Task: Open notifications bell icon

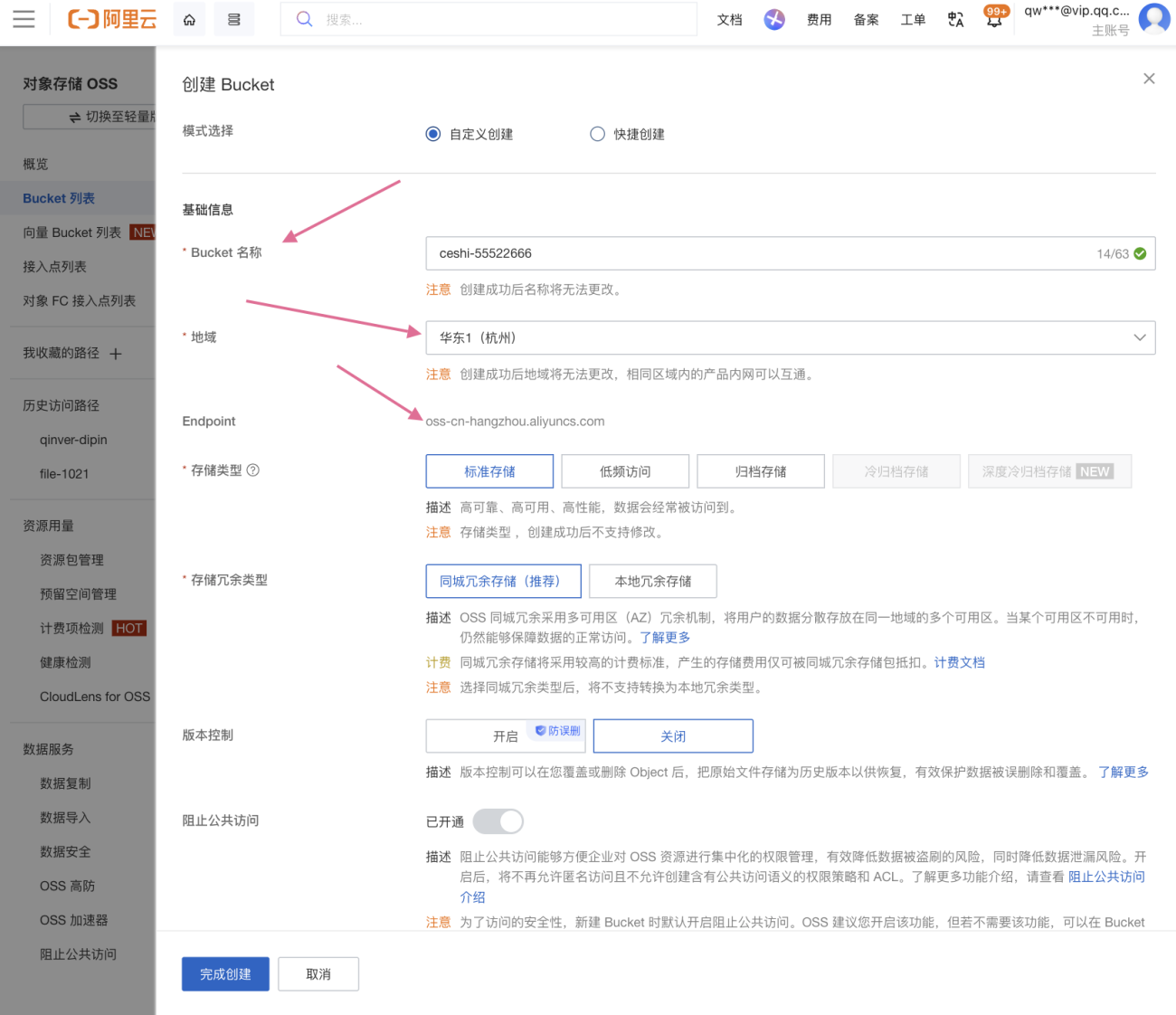Action: tap(994, 19)
